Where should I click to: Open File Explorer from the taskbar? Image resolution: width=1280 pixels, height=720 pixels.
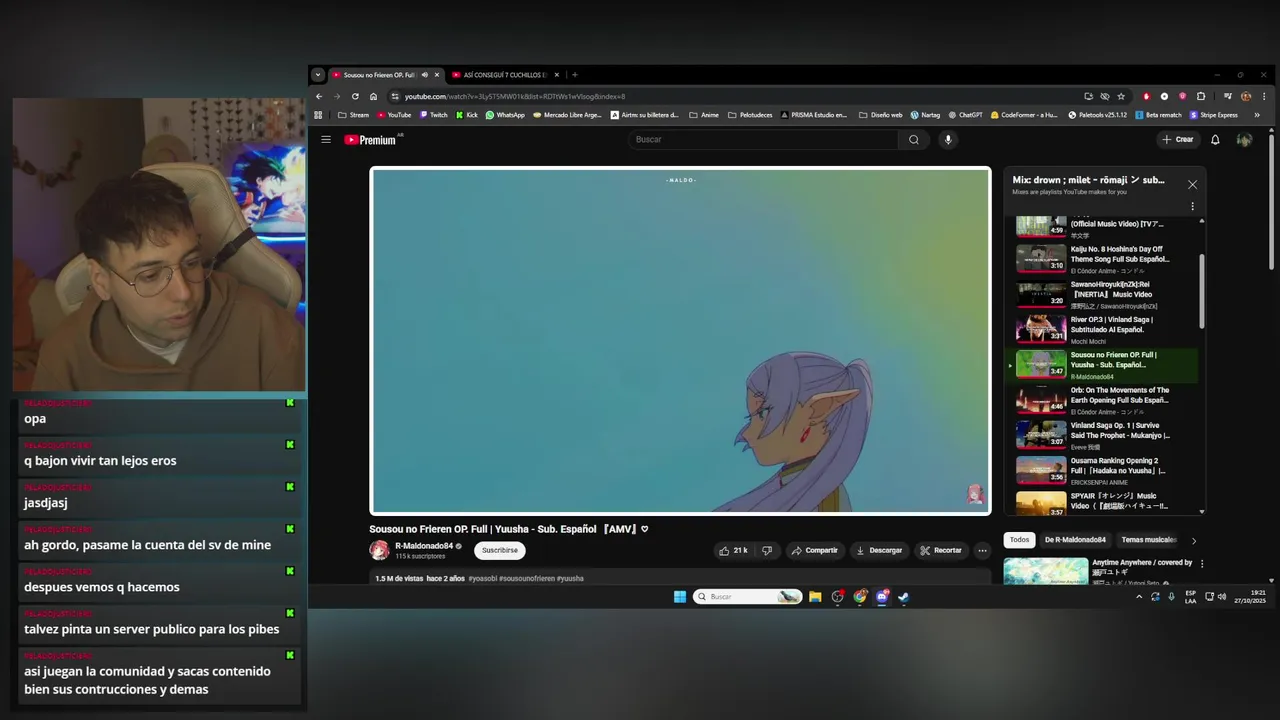pos(815,597)
